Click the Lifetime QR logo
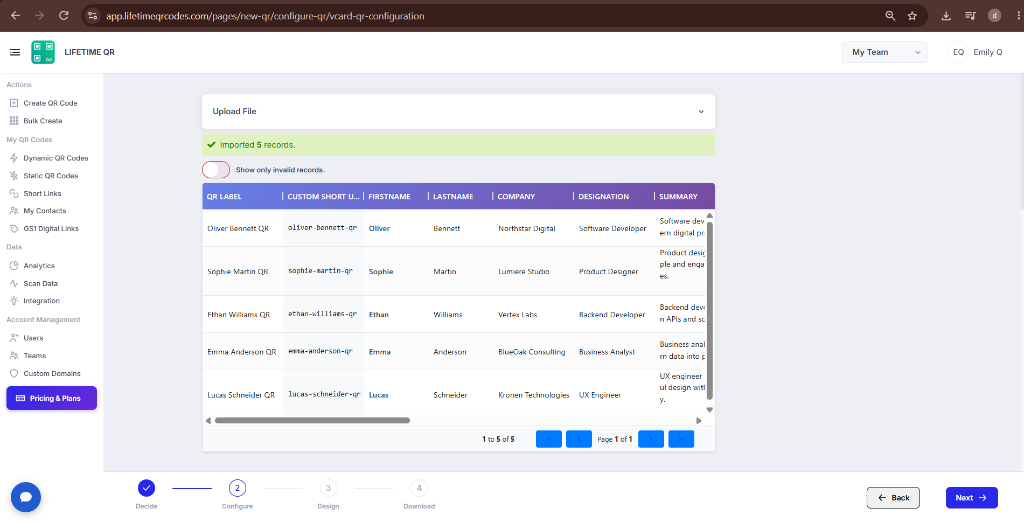The width and height of the screenshot is (1024, 522). [43, 52]
